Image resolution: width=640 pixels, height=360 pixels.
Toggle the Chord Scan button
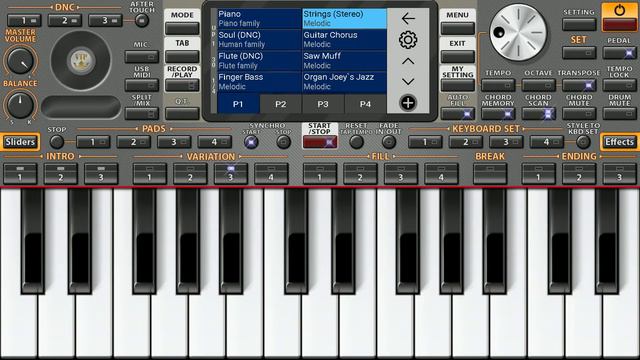(538, 113)
